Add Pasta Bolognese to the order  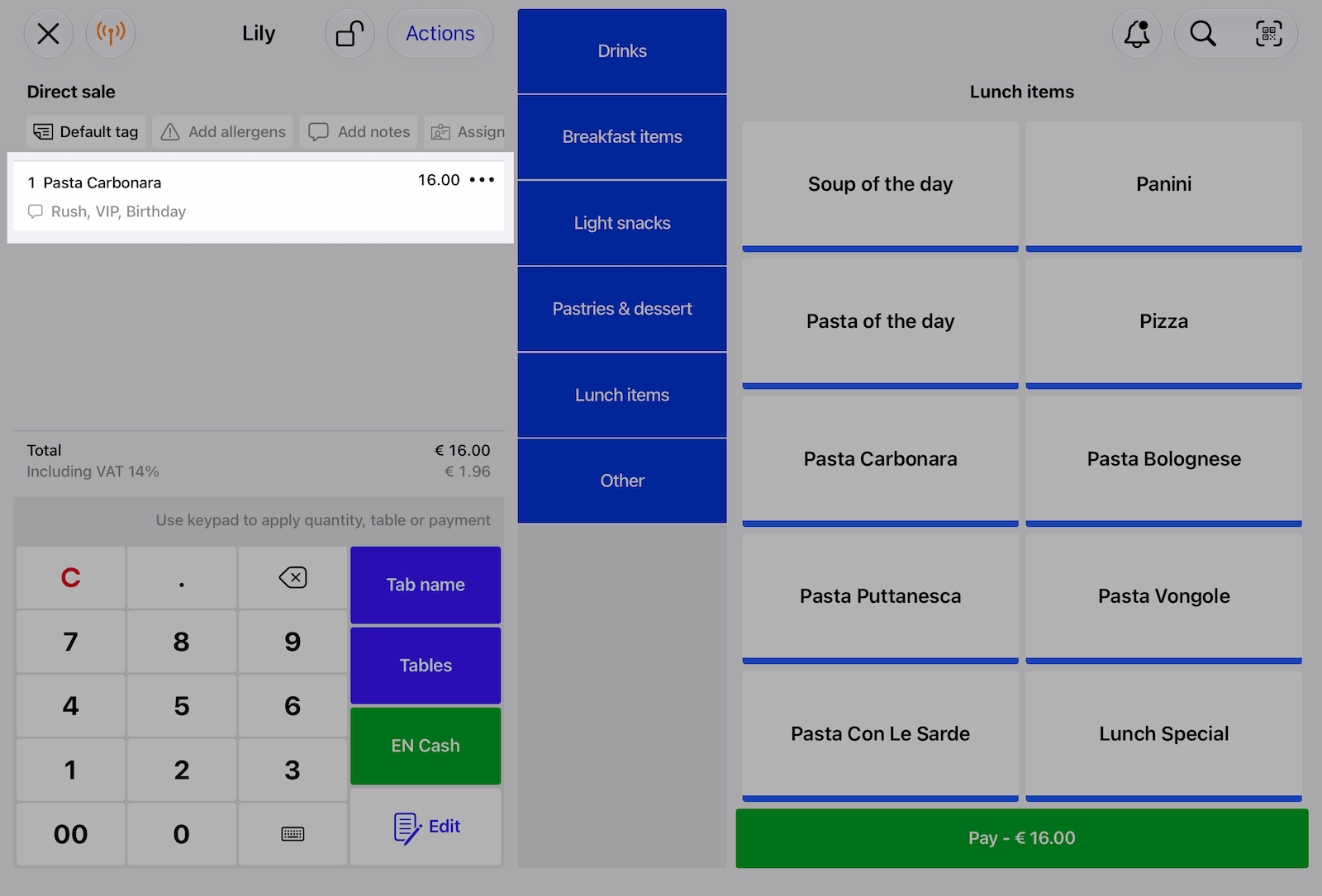tap(1163, 461)
